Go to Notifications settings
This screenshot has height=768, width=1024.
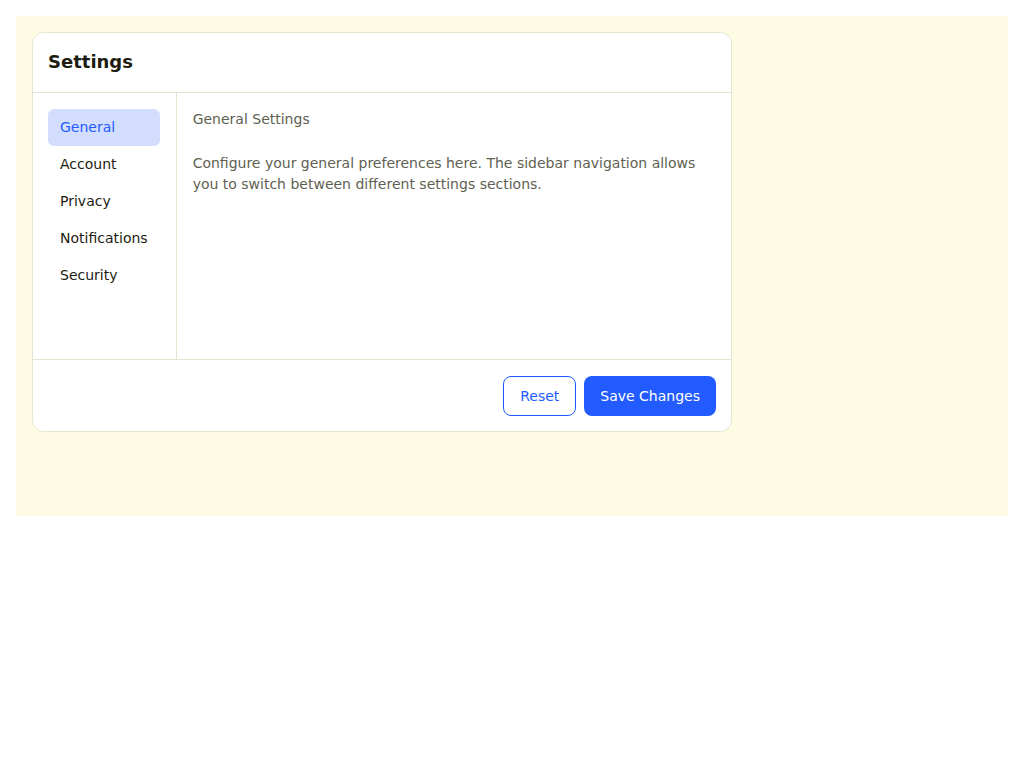pos(104,238)
